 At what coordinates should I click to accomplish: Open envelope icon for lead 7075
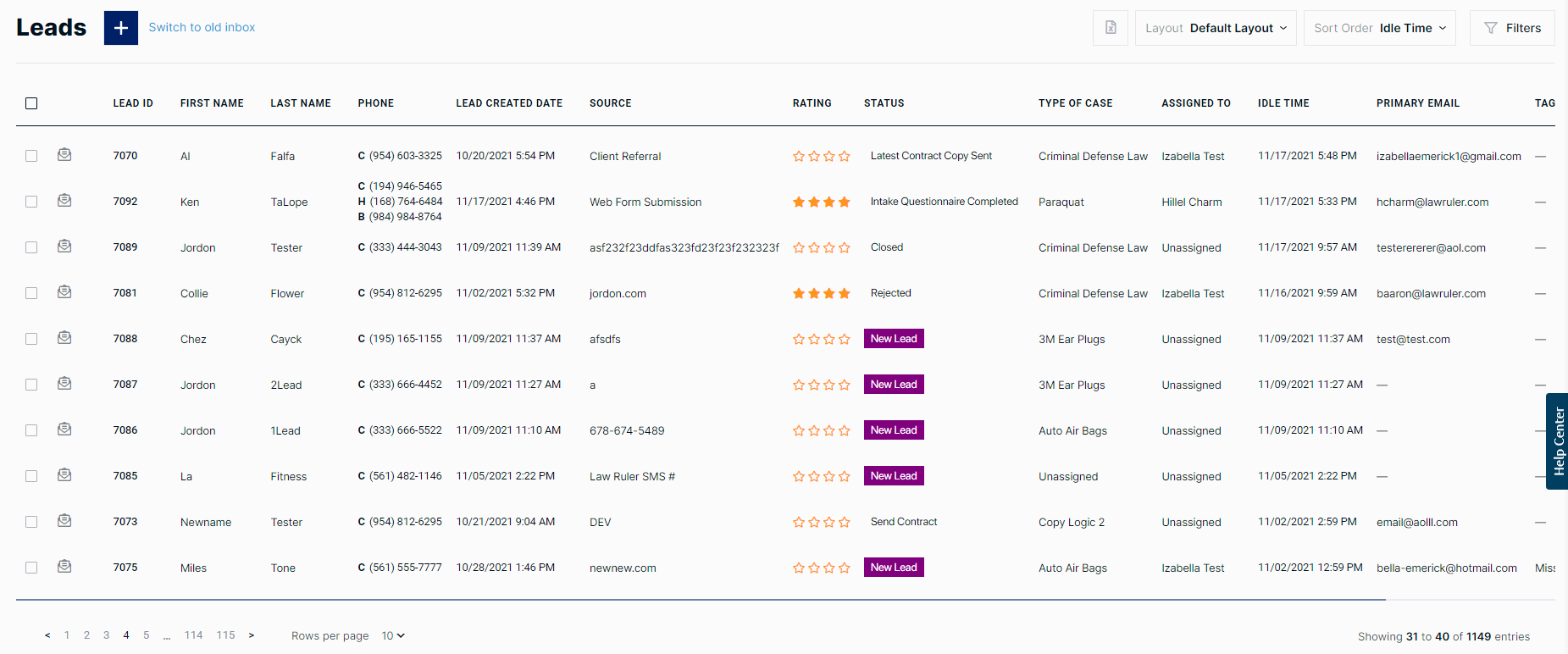pyautogui.click(x=64, y=567)
